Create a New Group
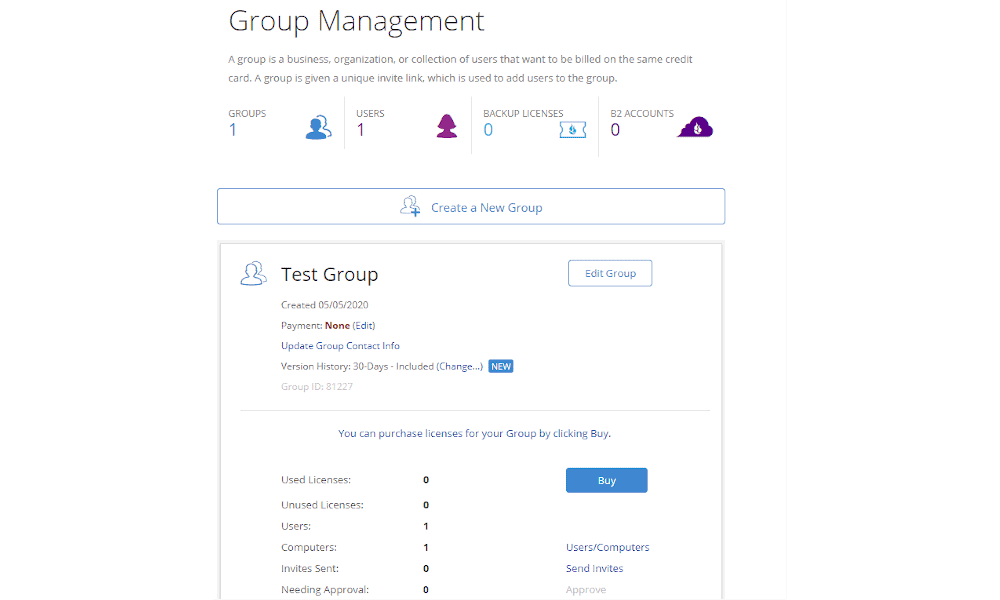Viewport: 1000px width, 600px height. coord(471,207)
